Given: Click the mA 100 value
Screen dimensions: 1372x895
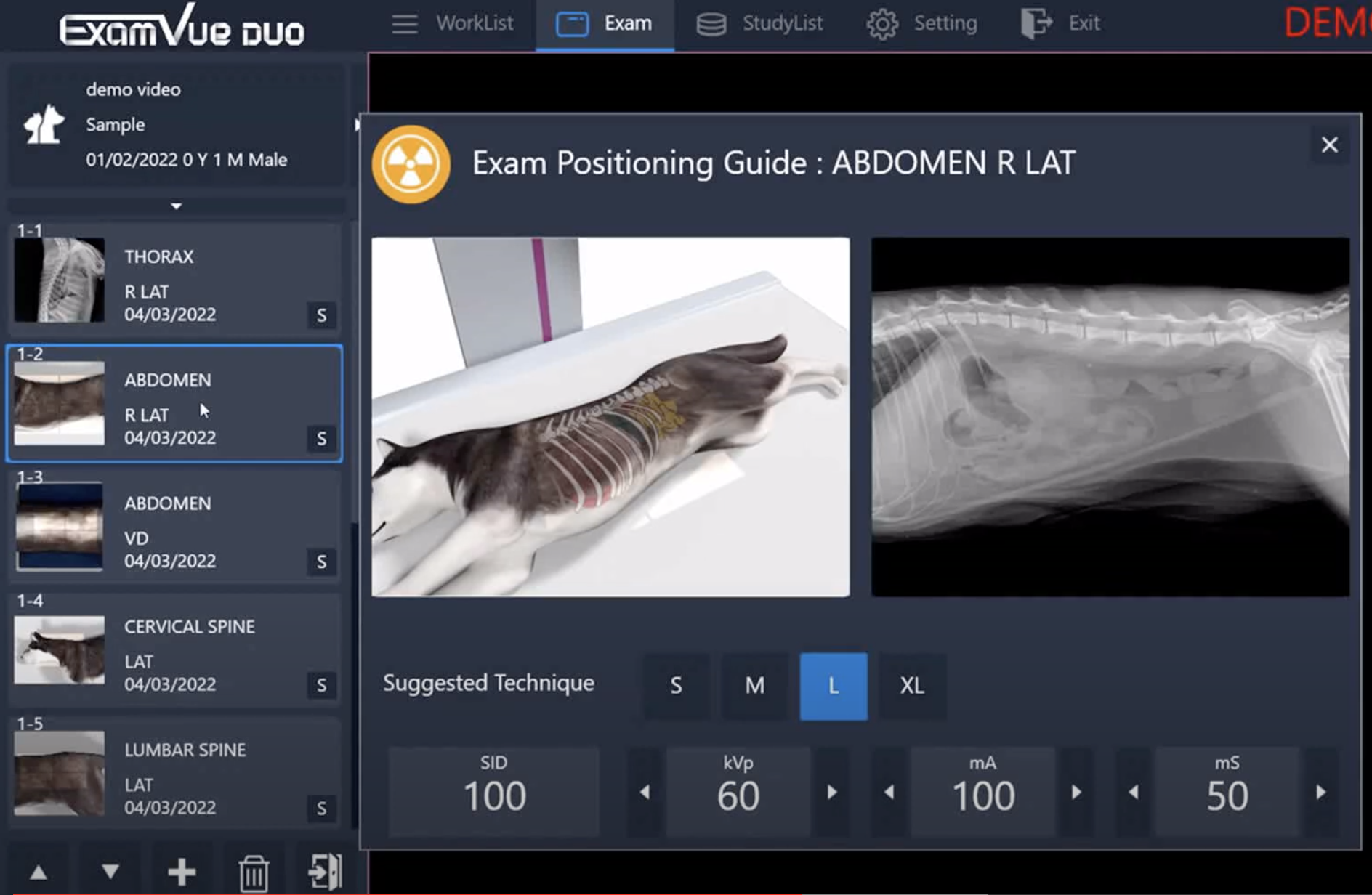Looking at the screenshot, I should [982, 792].
